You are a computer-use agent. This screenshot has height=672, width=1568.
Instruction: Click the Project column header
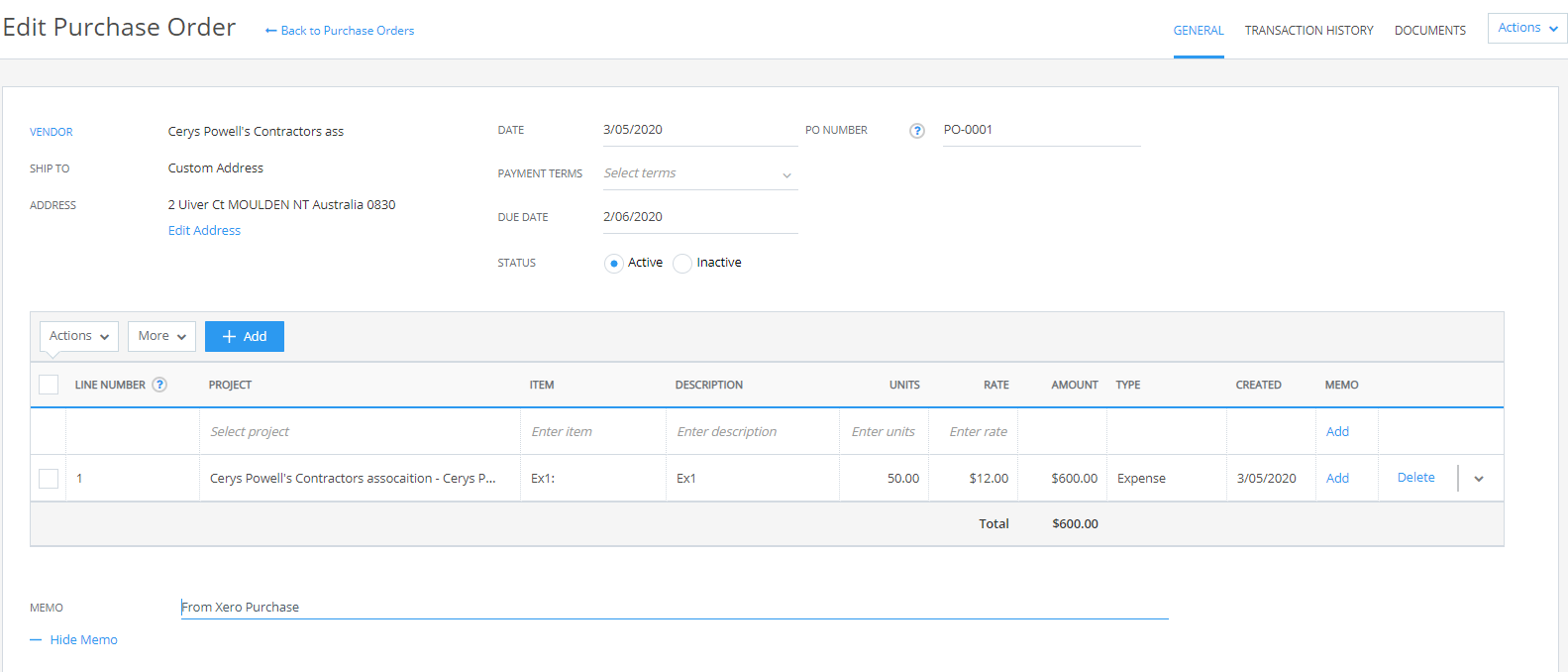[230, 385]
